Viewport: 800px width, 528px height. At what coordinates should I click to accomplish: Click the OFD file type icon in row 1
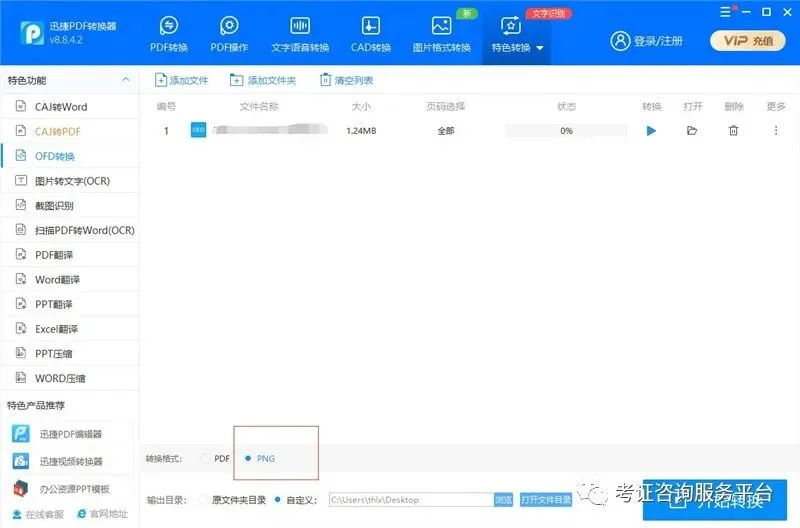[198, 130]
